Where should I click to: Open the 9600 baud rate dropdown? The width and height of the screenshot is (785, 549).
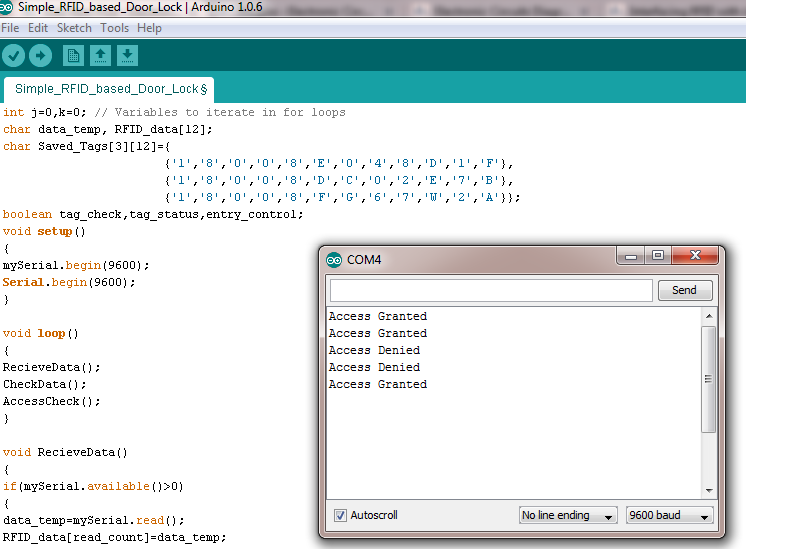tap(669, 515)
